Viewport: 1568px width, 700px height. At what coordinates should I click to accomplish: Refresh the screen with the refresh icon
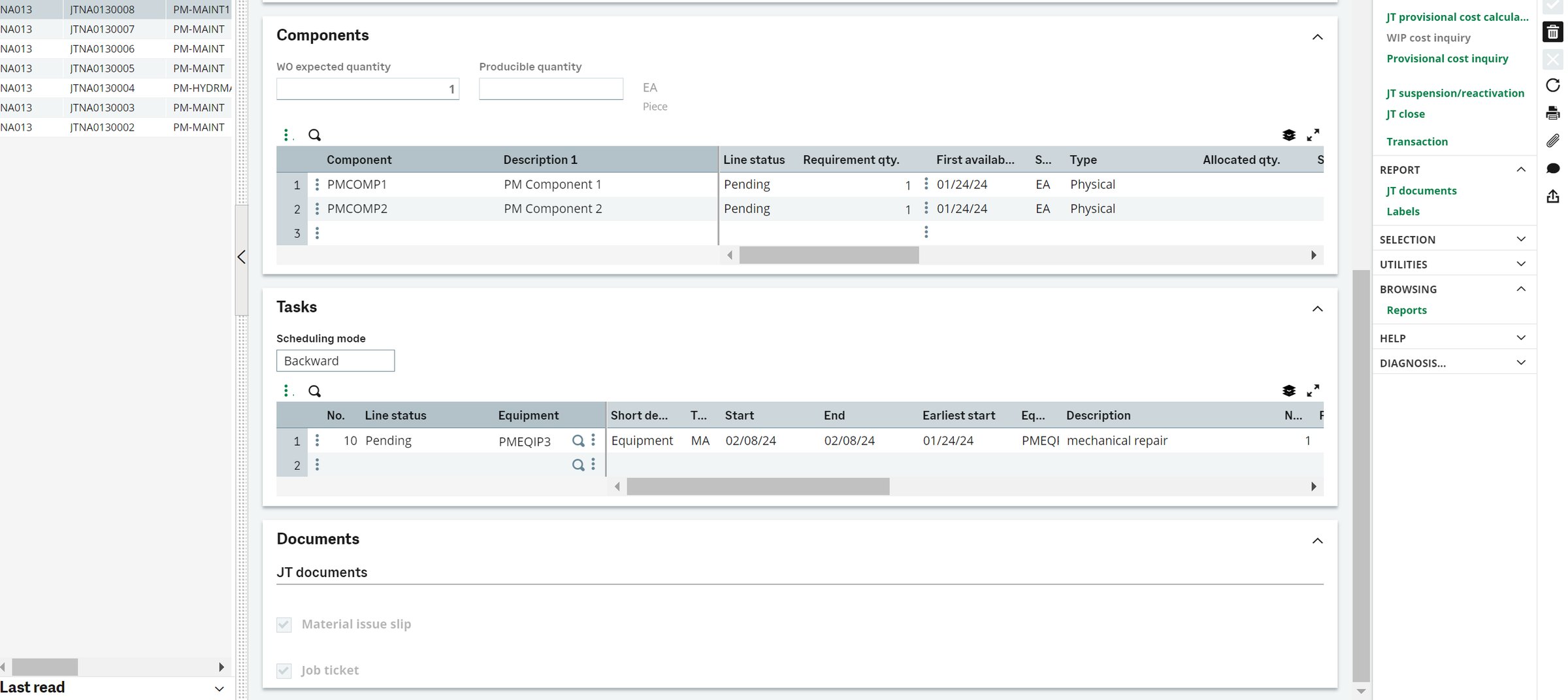click(1552, 85)
